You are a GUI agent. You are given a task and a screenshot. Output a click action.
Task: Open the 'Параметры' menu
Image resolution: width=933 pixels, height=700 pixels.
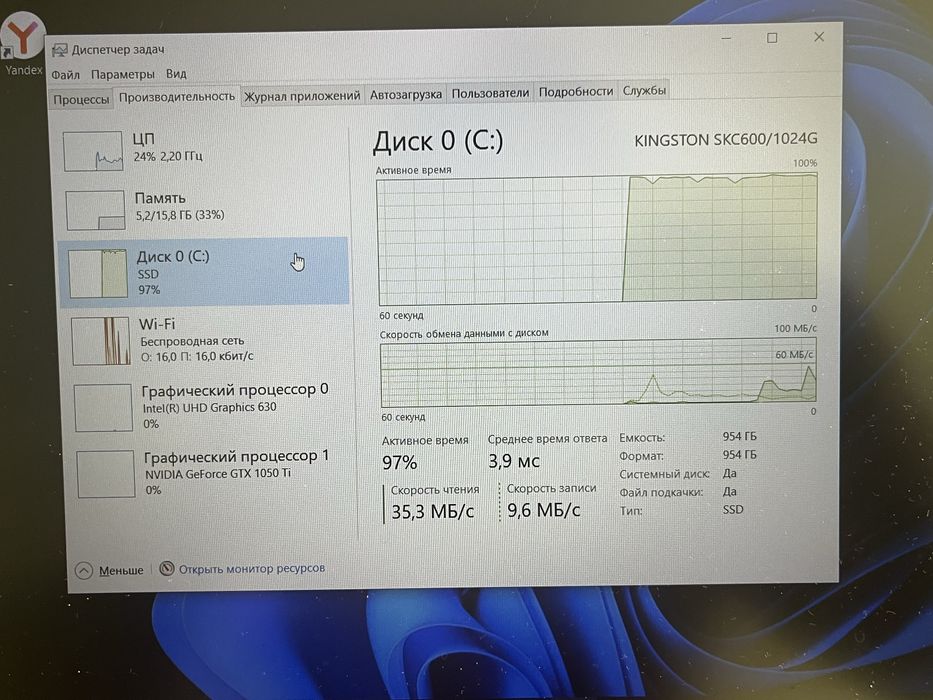point(123,74)
